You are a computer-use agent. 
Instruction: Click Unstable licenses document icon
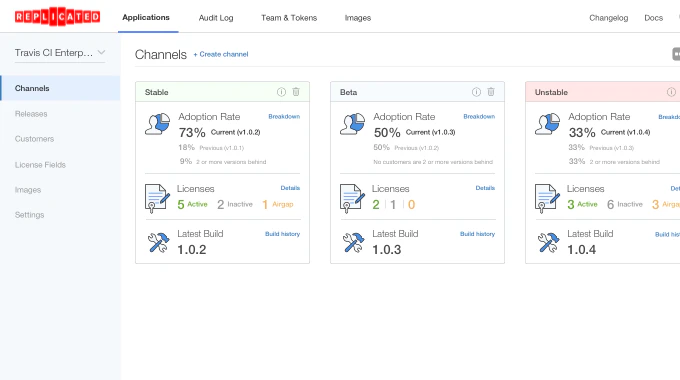(x=547, y=198)
